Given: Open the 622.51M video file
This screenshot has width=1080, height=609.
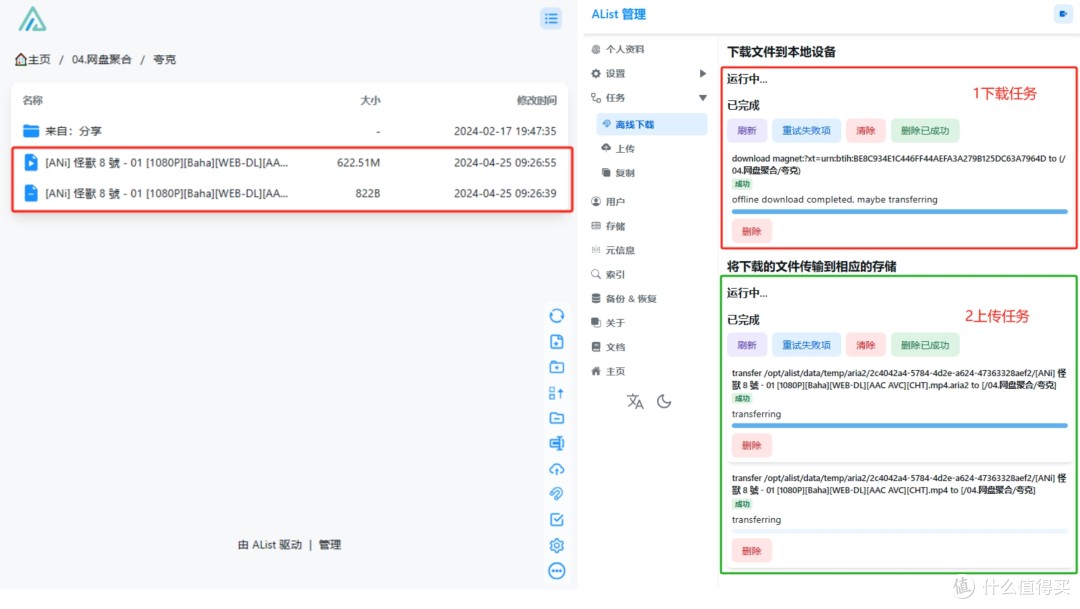Looking at the screenshot, I should coord(289,163).
